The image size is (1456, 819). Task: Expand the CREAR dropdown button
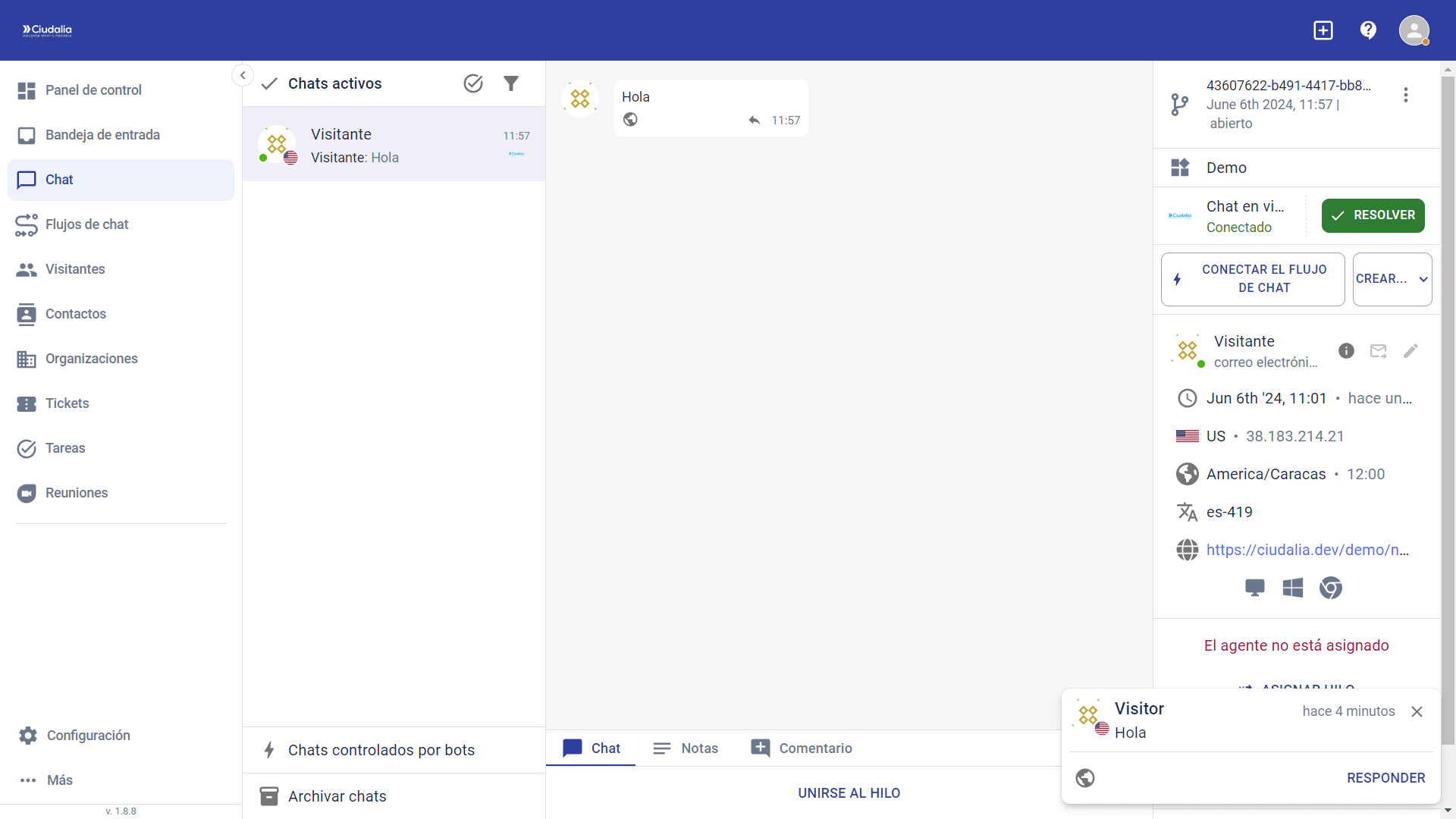point(1392,279)
